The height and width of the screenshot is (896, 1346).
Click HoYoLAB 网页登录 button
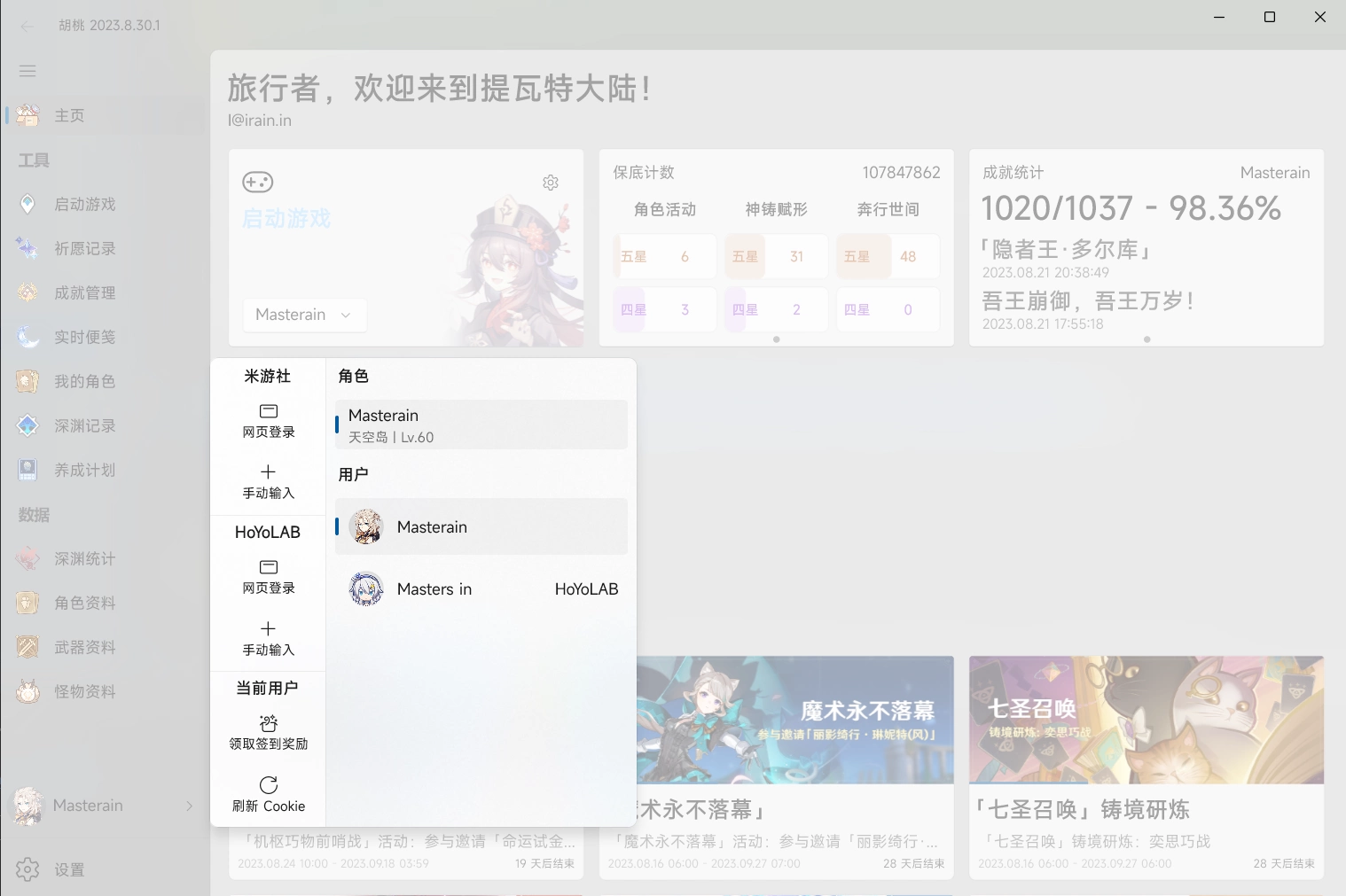[269, 577]
